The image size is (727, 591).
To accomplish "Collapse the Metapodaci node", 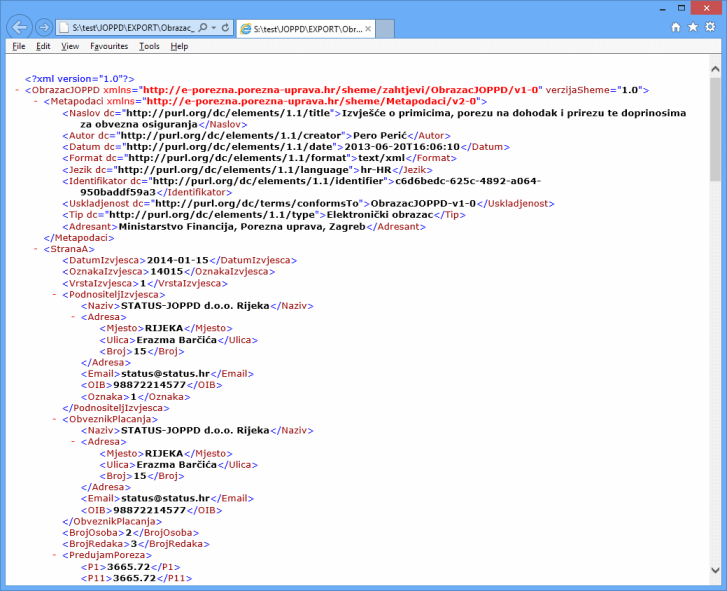I will pyautogui.click(x=36, y=101).
